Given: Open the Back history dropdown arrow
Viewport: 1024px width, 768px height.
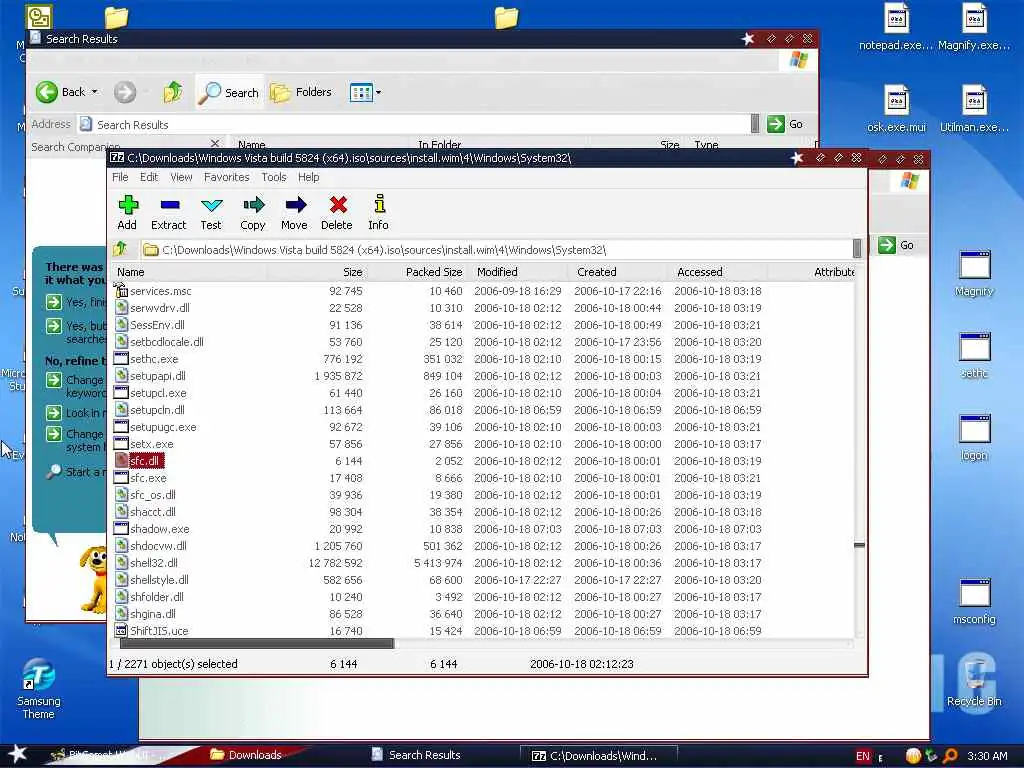Looking at the screenshot, I should 95,92.
